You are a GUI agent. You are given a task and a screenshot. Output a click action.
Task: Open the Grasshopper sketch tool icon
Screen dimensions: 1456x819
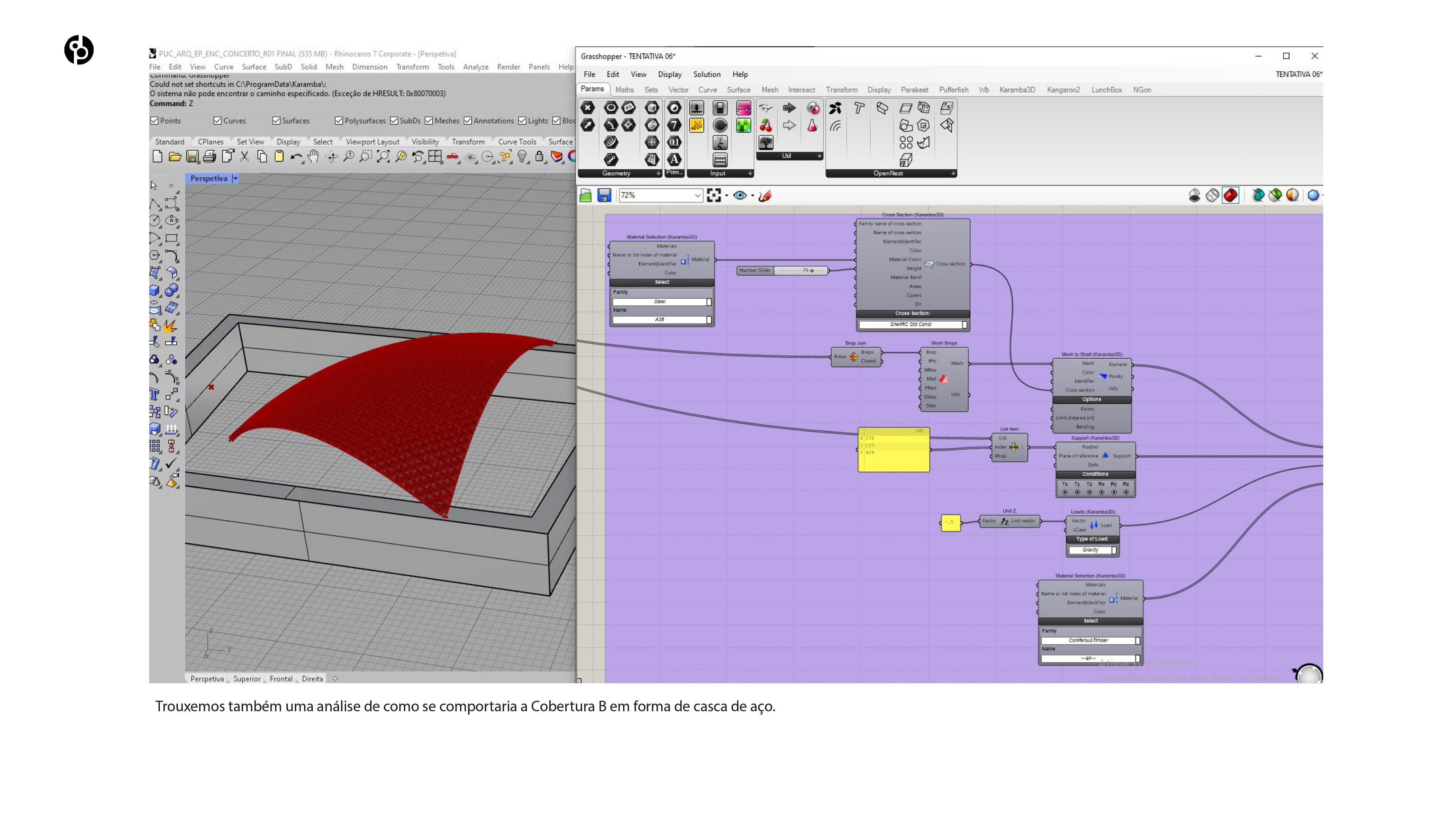pyautogui.click(x=765, y=196)
